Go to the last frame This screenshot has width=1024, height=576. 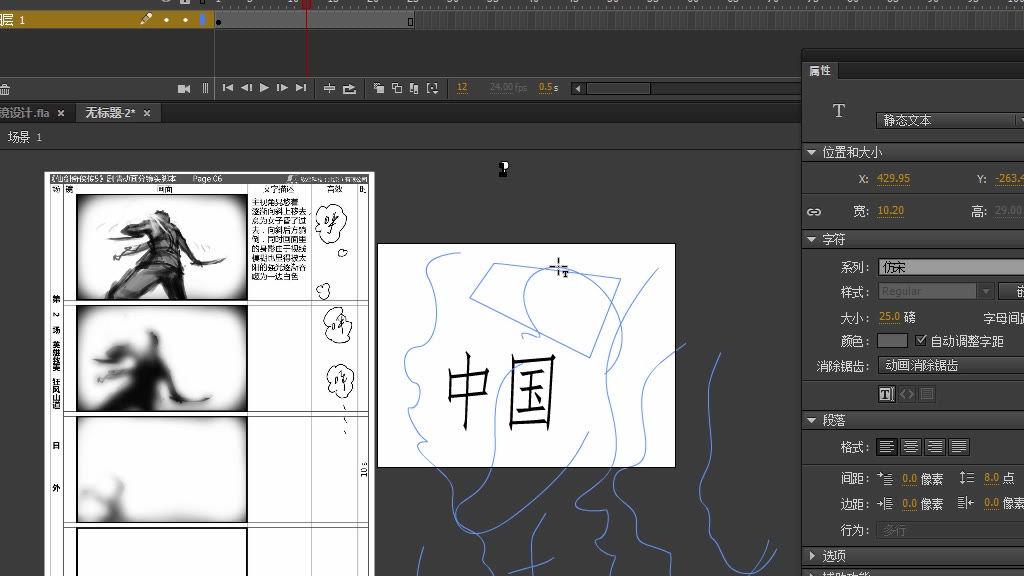point(300,88)
